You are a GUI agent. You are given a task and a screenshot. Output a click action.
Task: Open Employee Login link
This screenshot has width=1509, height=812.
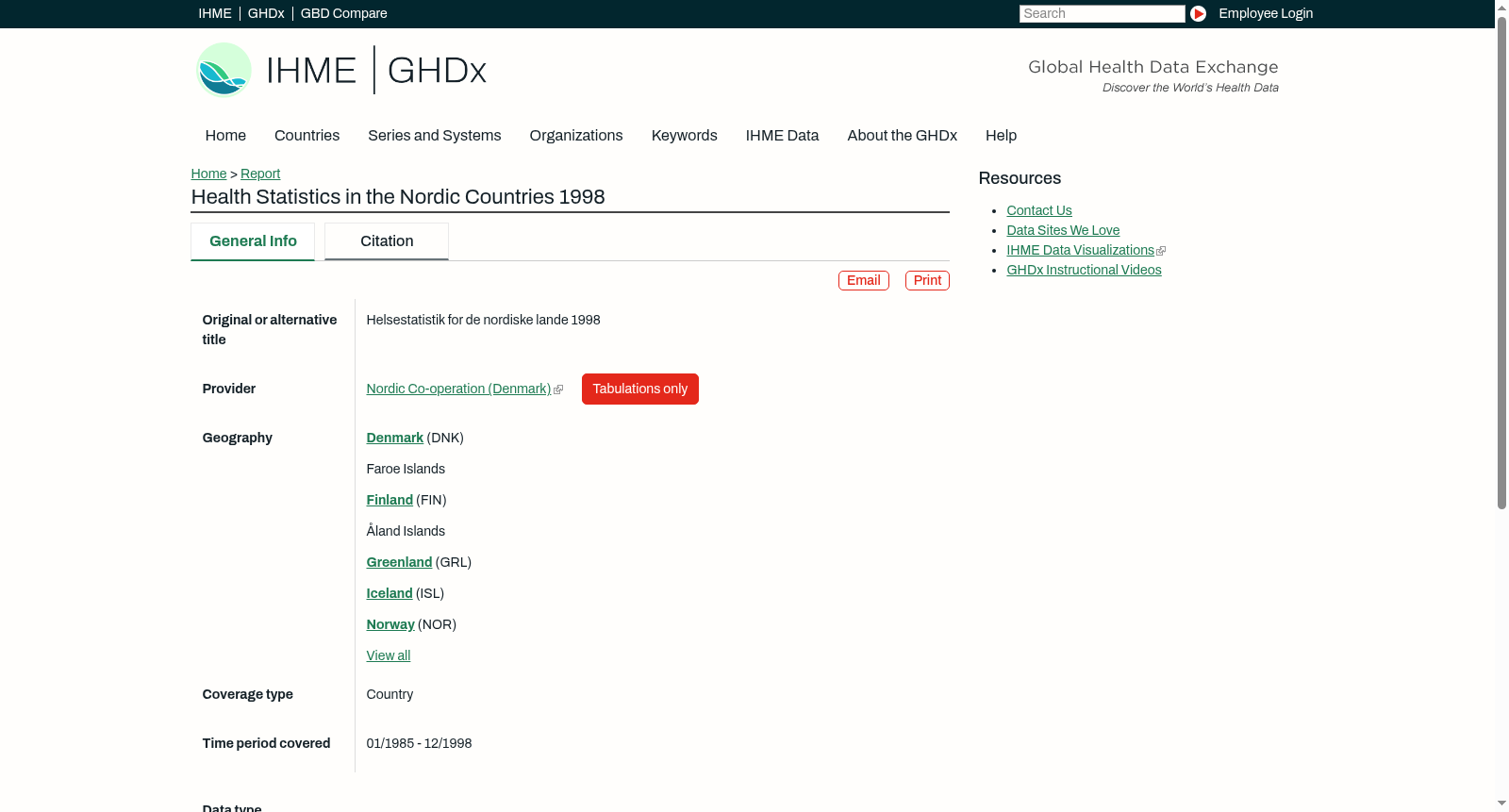(x=1266, y=13)
